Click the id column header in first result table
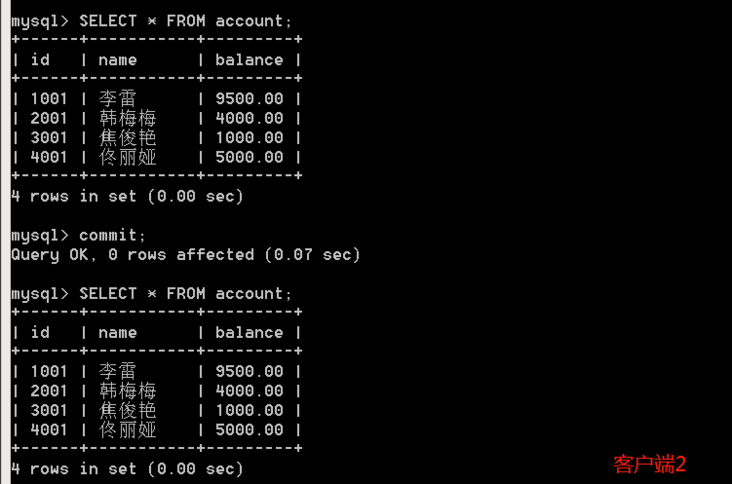 click(x=40, y=60)
